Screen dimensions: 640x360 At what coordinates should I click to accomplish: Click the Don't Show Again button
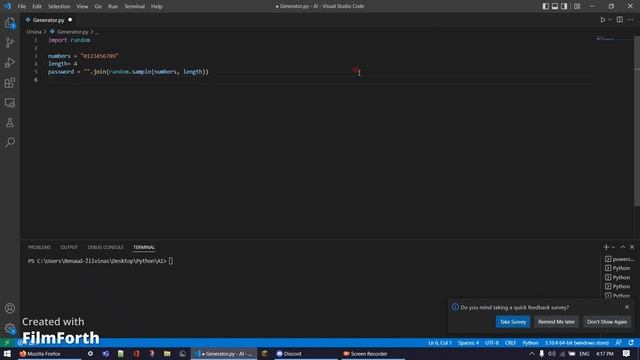point(607,322)
